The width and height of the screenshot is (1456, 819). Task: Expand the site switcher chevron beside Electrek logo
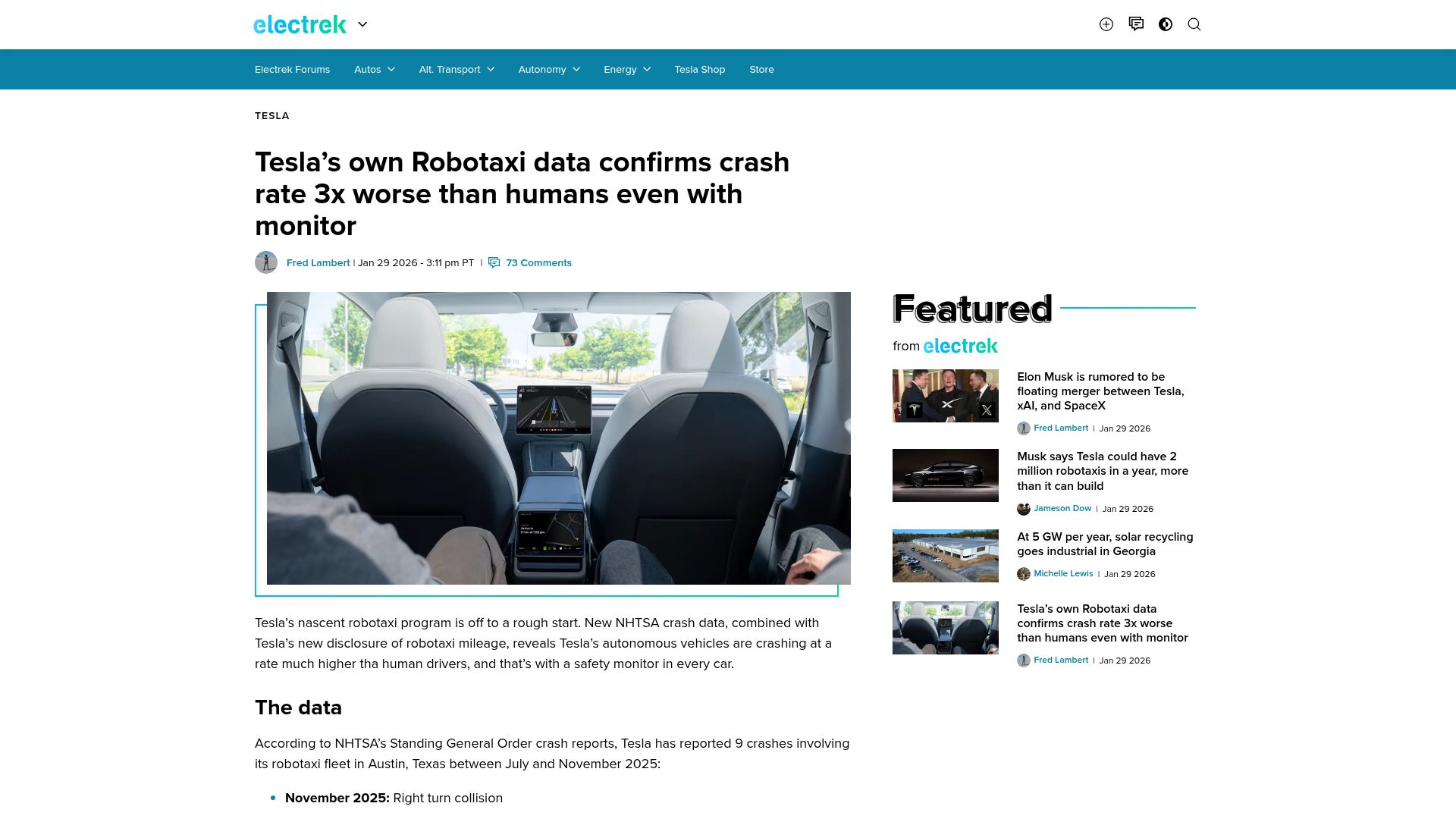[x=362, y=24]
